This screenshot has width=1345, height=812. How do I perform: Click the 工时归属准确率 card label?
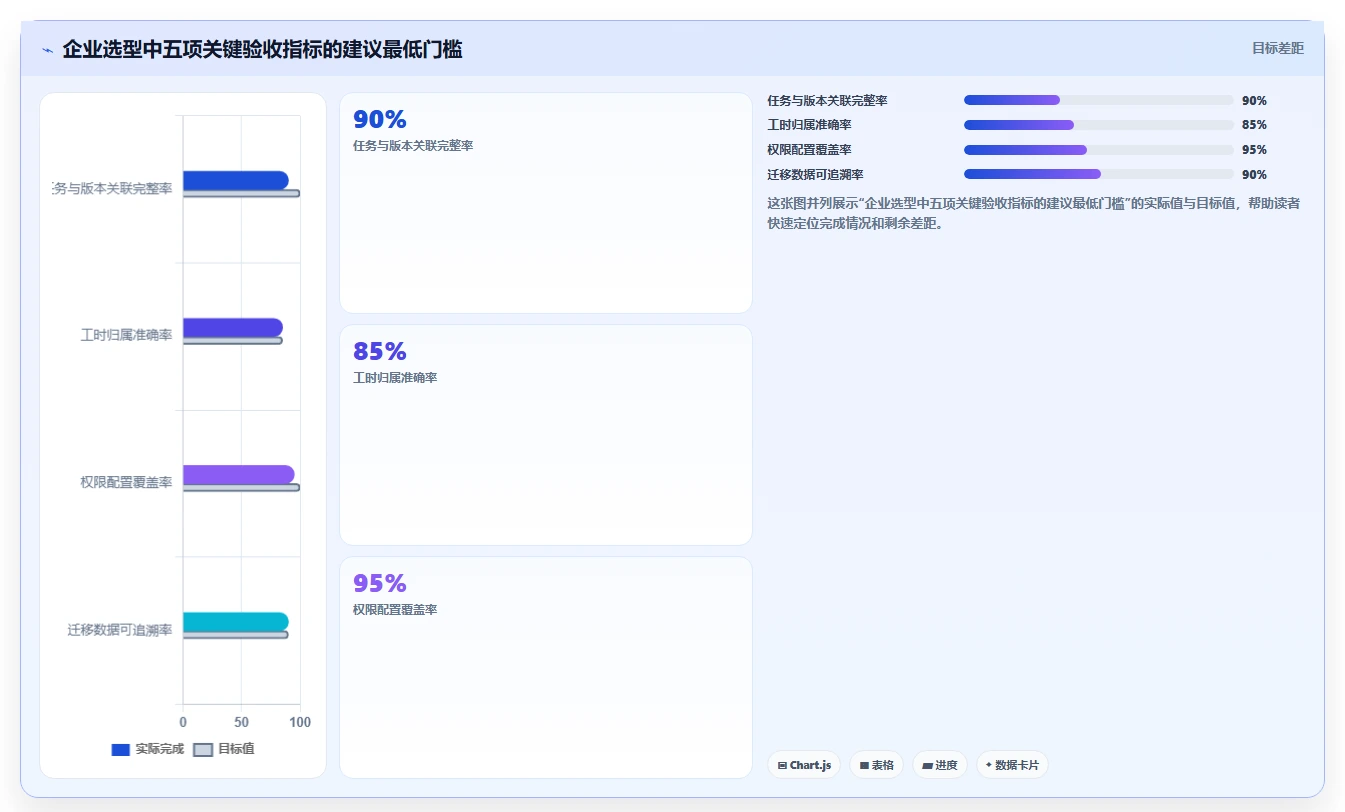click(395, 378)
